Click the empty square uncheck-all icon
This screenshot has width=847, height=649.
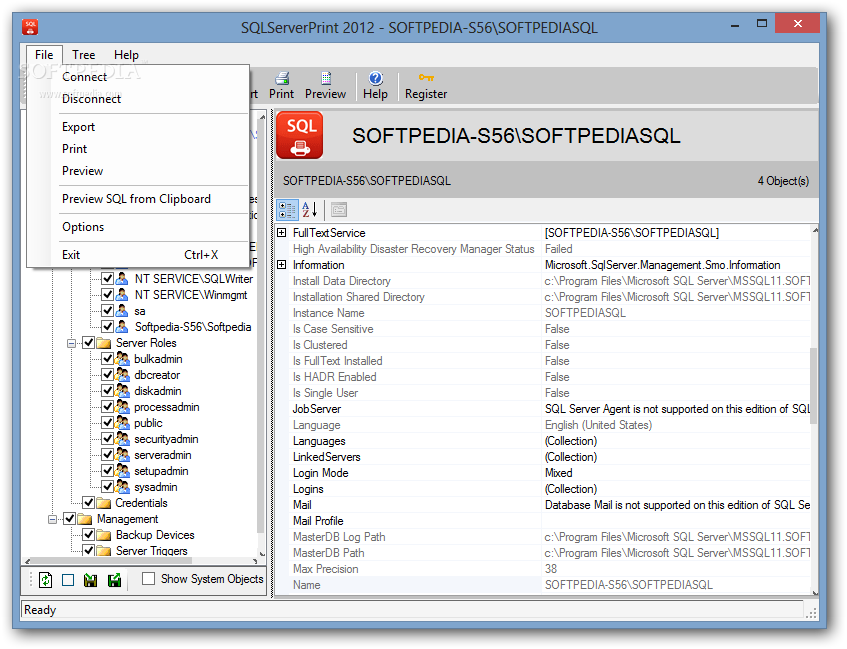[68, 580]
